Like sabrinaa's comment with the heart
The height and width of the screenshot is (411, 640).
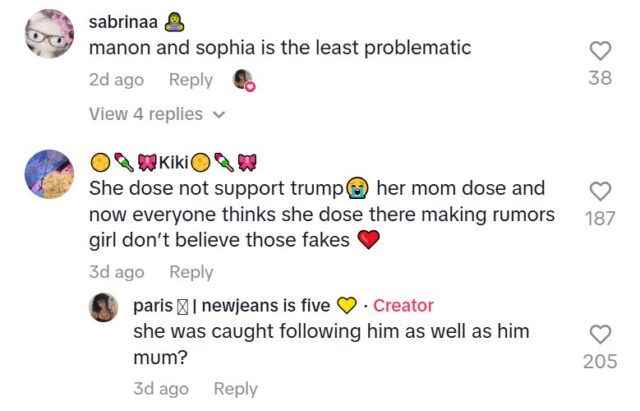point(600,50)
